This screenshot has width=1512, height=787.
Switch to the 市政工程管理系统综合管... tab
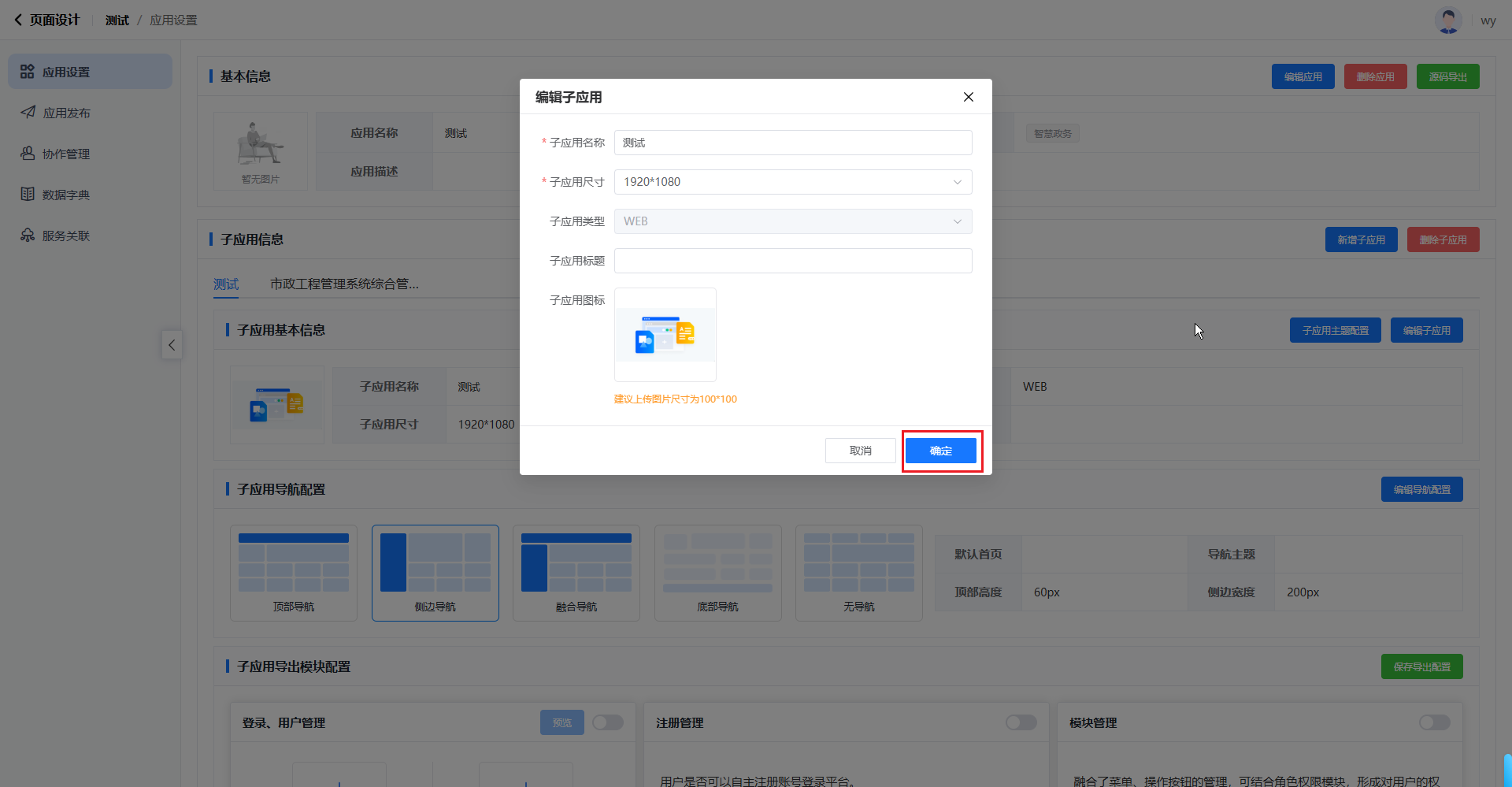point(344,284)
